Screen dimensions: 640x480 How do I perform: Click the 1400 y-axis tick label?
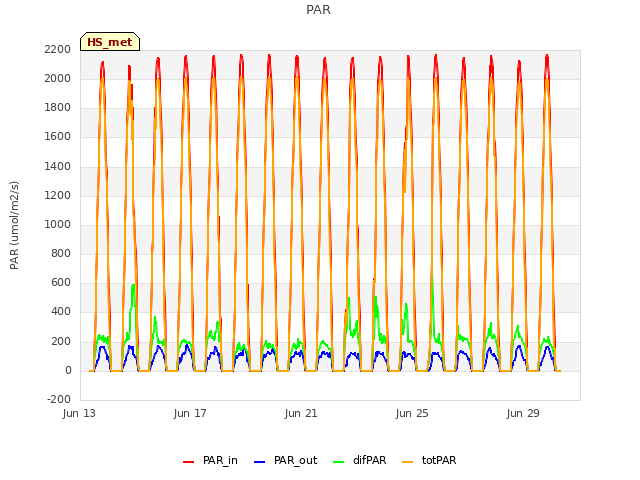pos(58,166)
